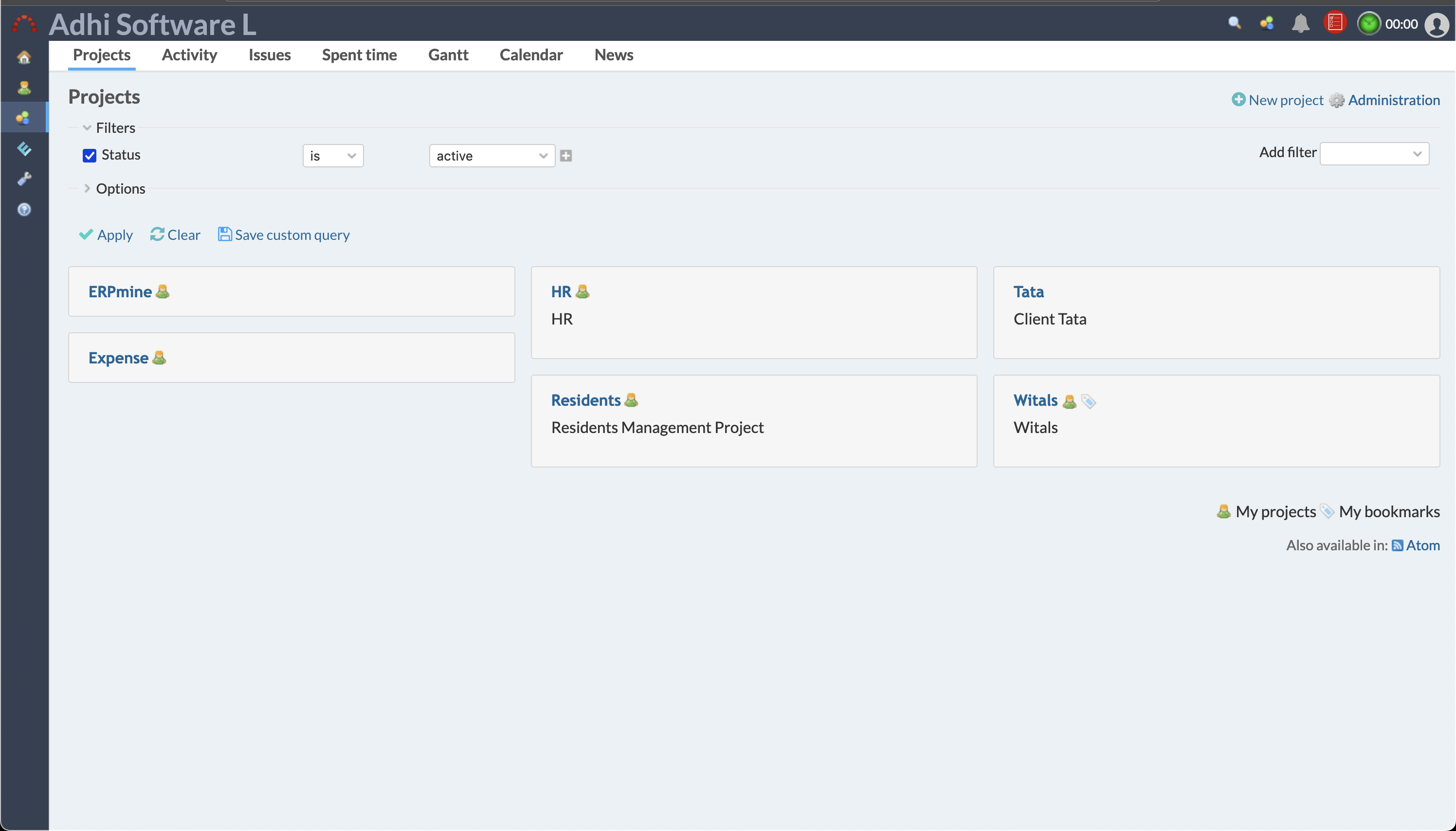Open the News tab
The image size is (1456, 831).
pyautogui.click(x=614, y=55)
